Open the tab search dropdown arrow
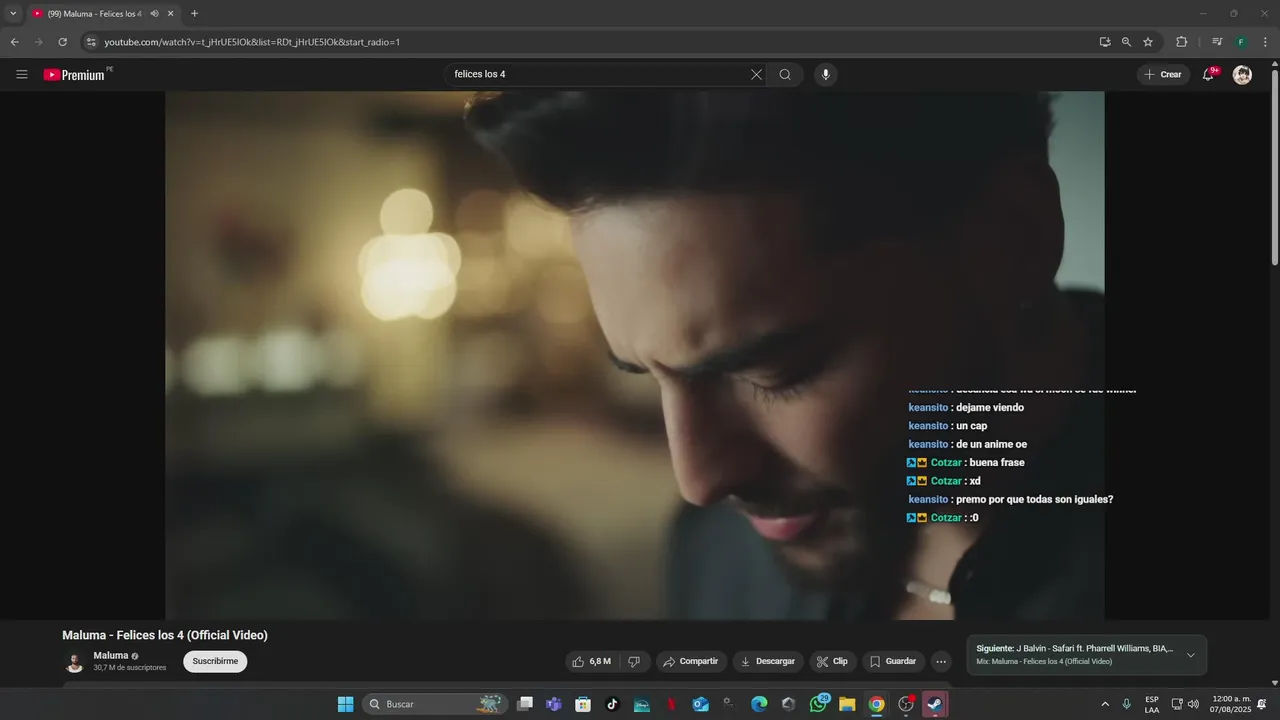This screenshot has height=720, width=1280. [13, 14]
